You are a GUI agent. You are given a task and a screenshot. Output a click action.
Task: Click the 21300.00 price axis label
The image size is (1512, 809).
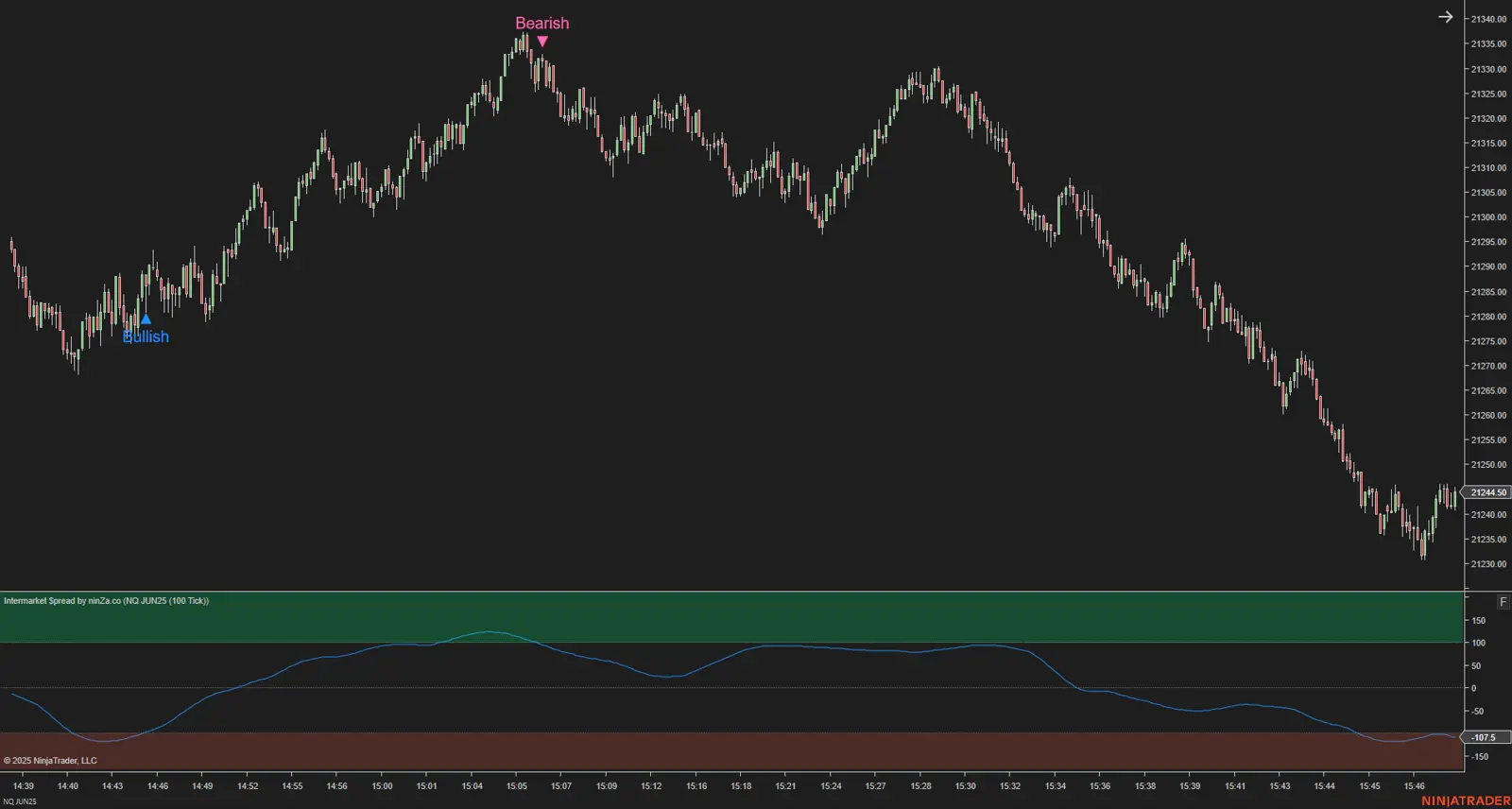click(1488, 217)
